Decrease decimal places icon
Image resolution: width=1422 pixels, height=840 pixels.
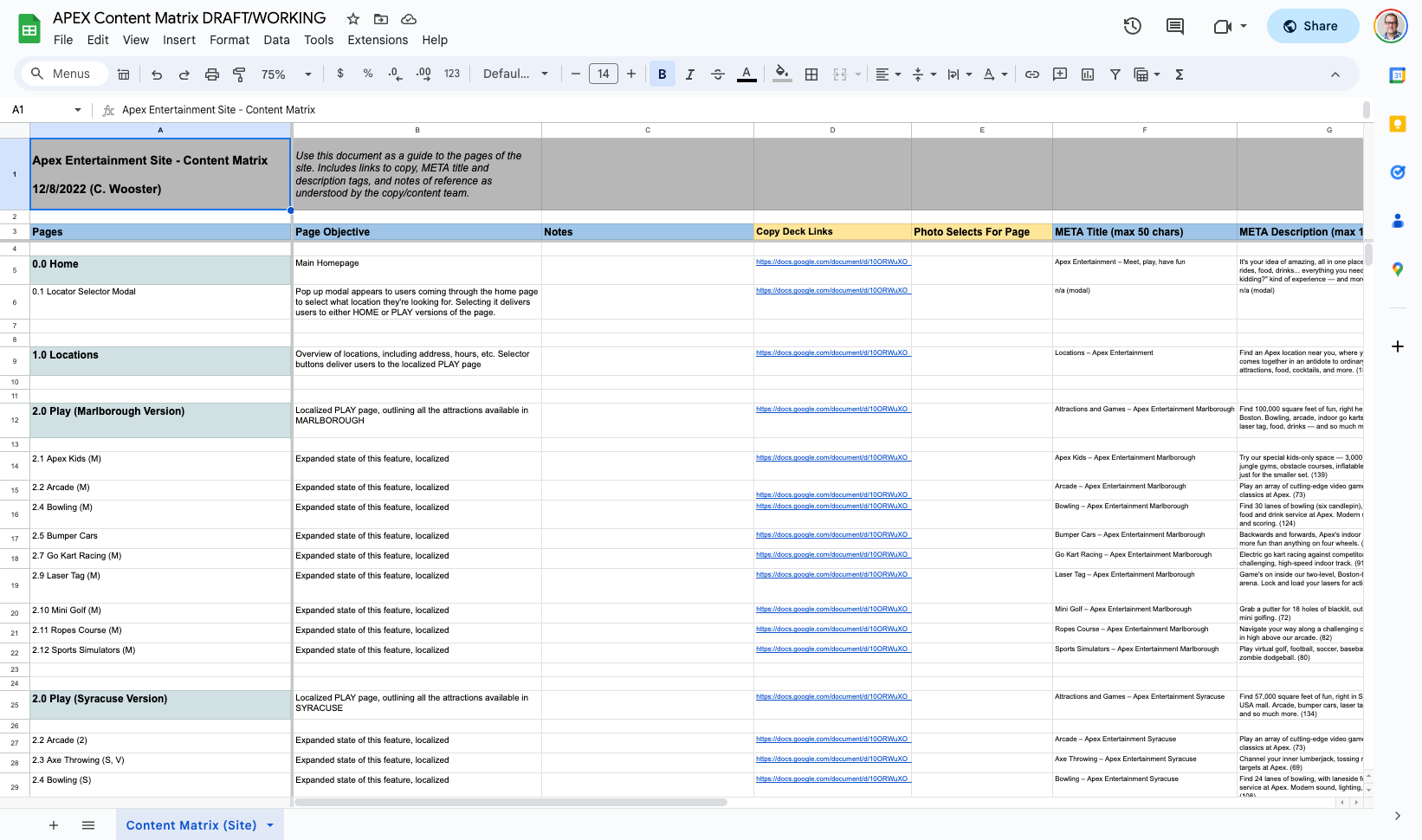[x=396, y=74]
